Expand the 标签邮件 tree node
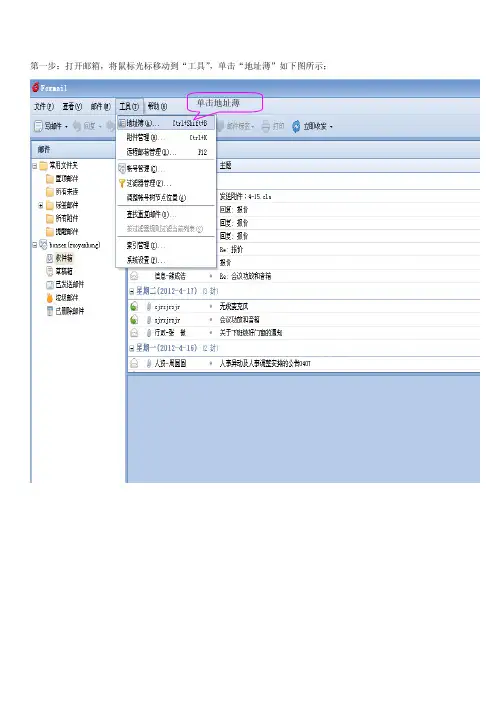 pyautogui.click(x=41, y=205)
